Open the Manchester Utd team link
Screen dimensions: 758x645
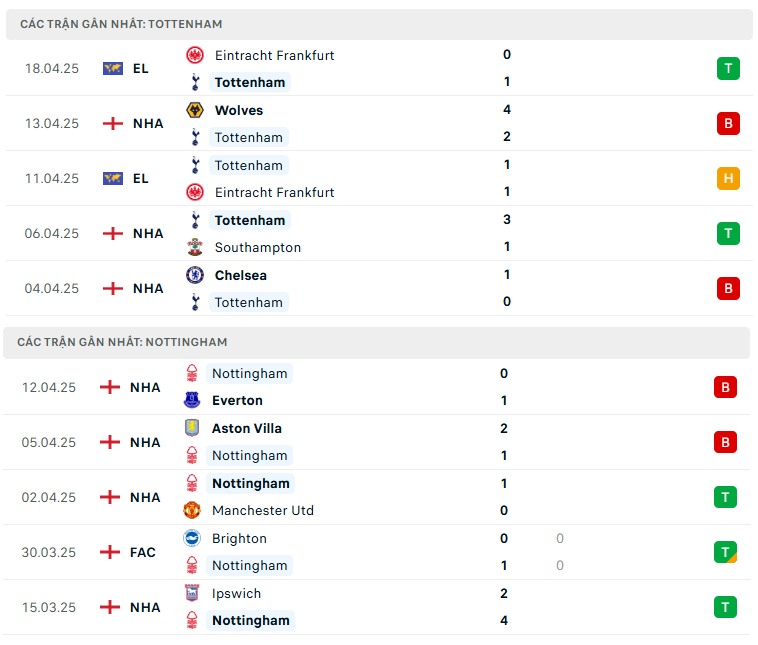pos(262,510)
